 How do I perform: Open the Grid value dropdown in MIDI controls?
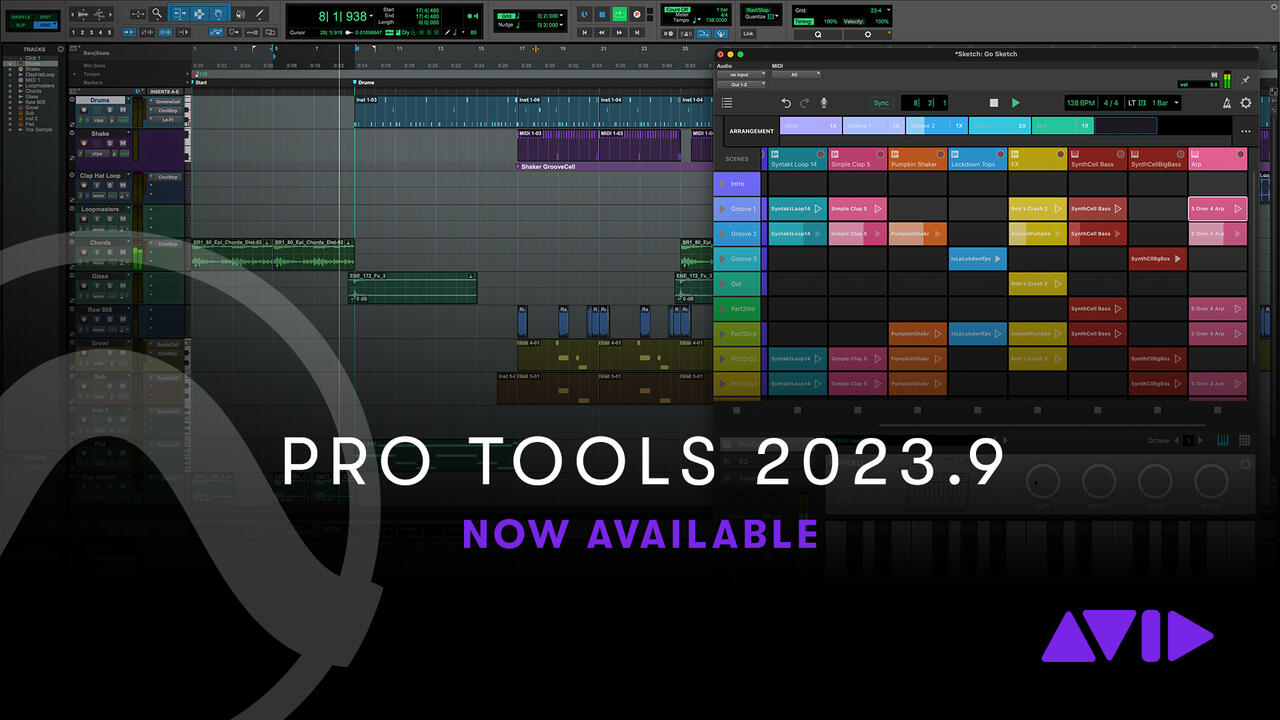click(x=889, y=10)
